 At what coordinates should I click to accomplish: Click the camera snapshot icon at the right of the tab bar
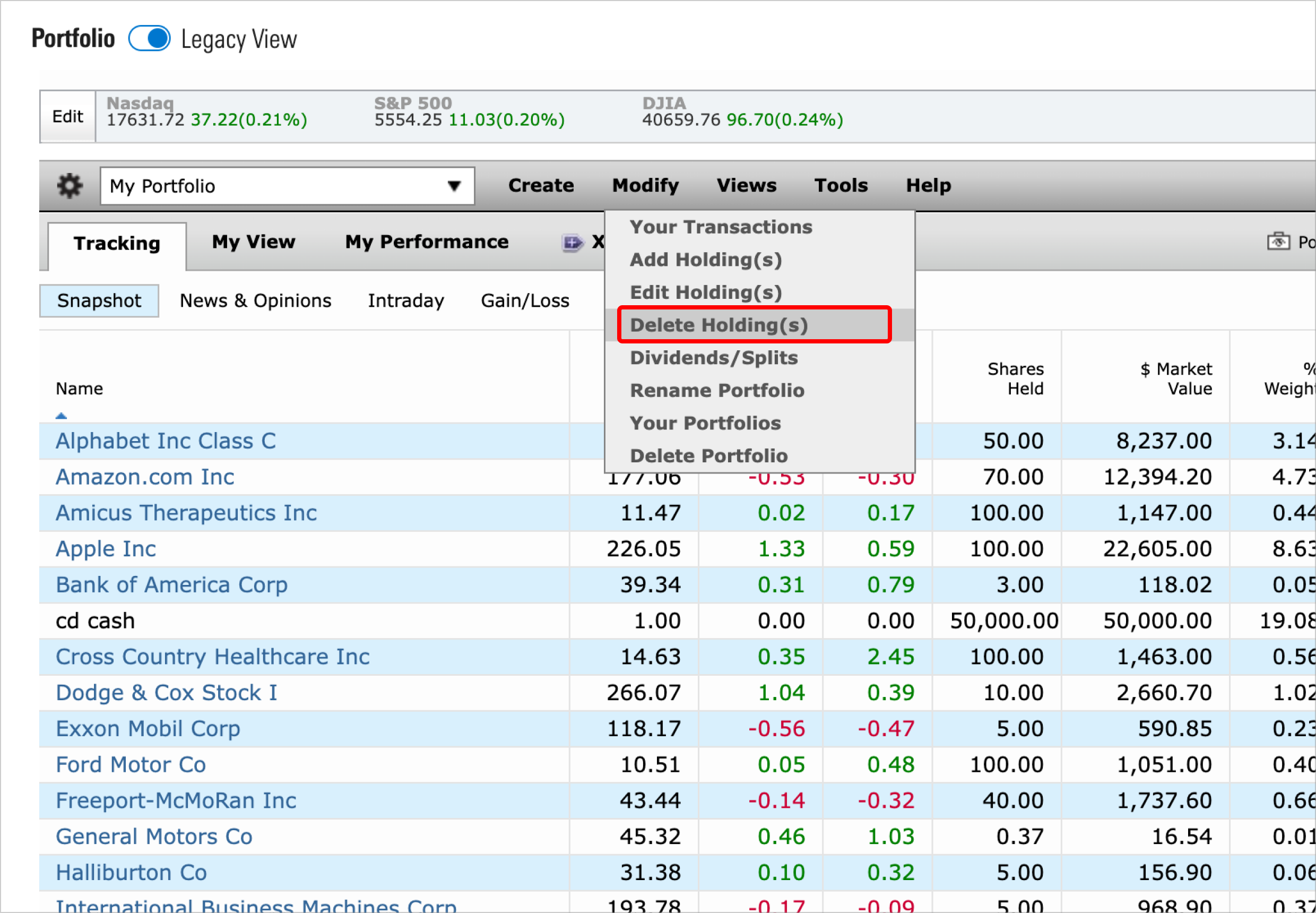(x=1278, y=242)
